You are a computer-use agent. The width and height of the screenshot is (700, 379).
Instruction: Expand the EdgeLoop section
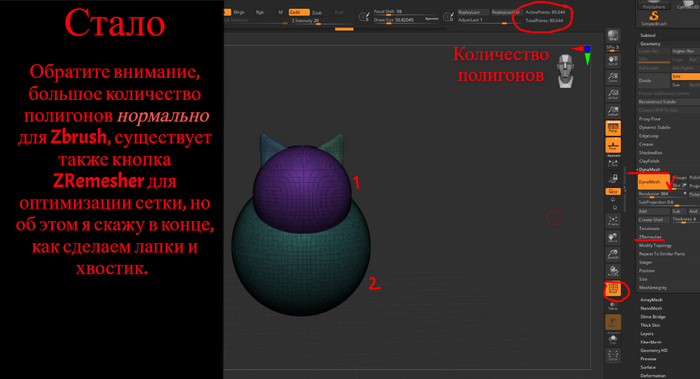pos(649,136)
